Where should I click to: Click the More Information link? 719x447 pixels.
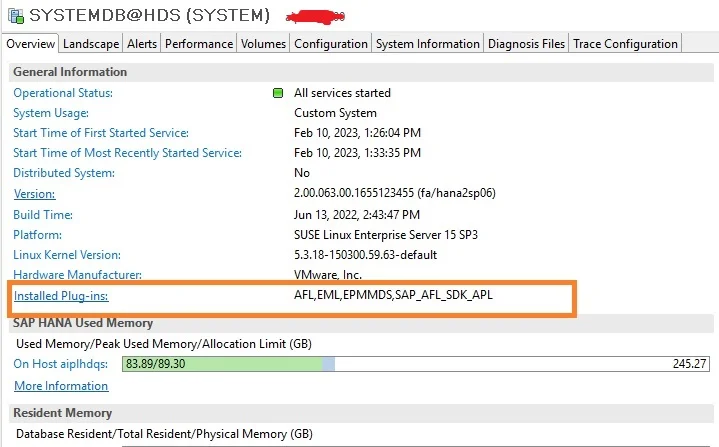tap(61, 386)
